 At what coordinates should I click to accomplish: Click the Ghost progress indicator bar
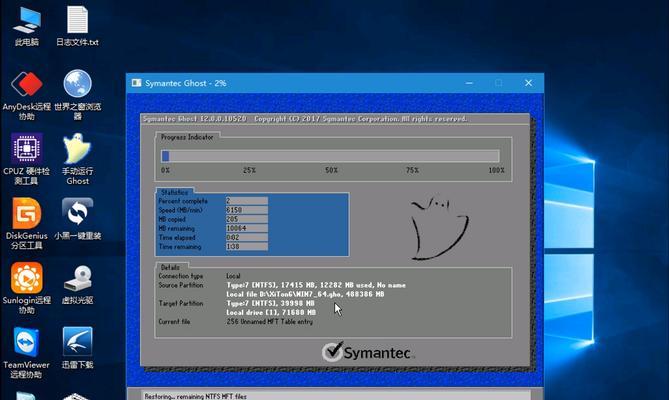tap(330, 156)
